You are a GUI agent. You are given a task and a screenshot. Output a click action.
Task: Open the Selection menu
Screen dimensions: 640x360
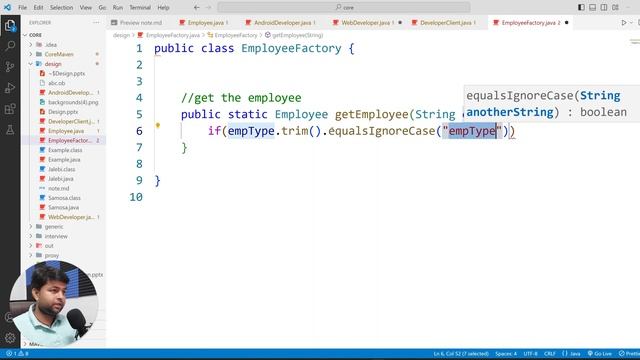pos(61,7)
